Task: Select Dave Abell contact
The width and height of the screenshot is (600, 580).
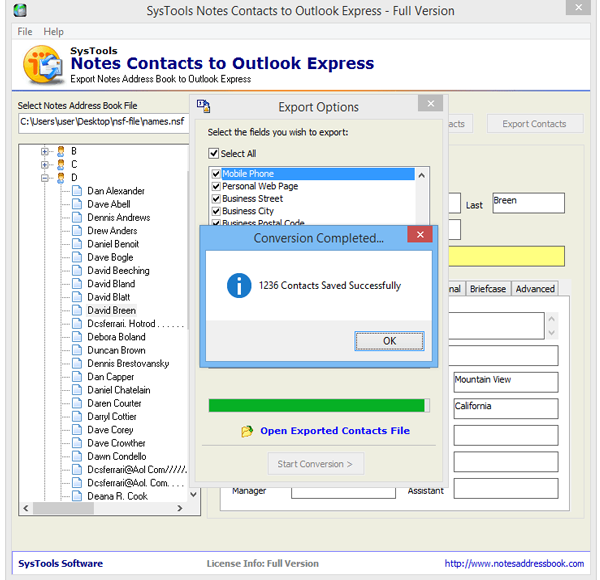Action: tap(109, 204)
